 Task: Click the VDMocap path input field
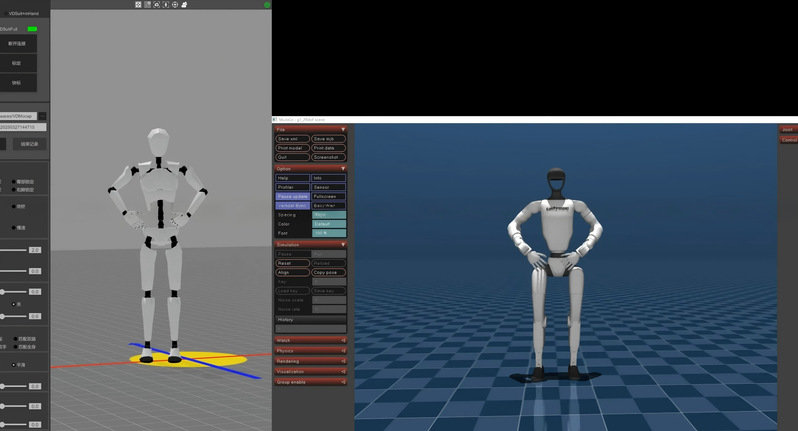18,116
